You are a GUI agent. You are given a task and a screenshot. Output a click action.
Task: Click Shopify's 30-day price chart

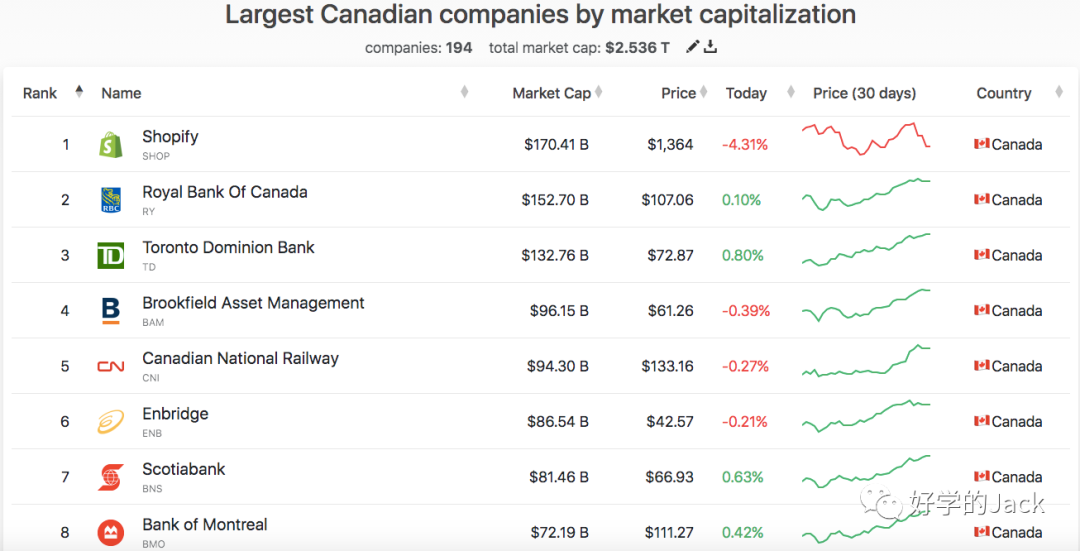click(x=866, y=138)
